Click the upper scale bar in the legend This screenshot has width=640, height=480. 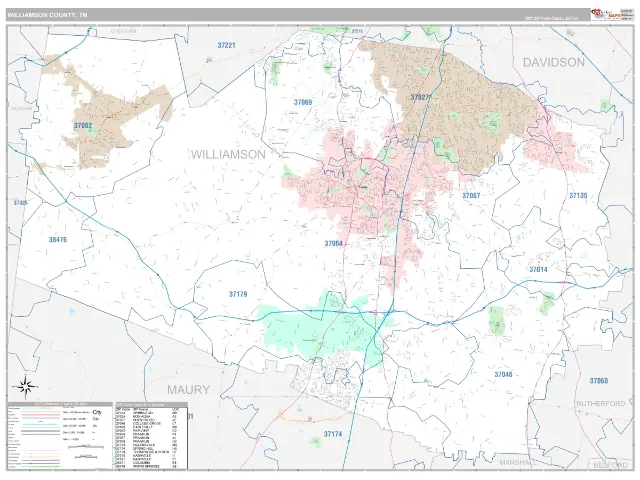click(x=86, y=447)
